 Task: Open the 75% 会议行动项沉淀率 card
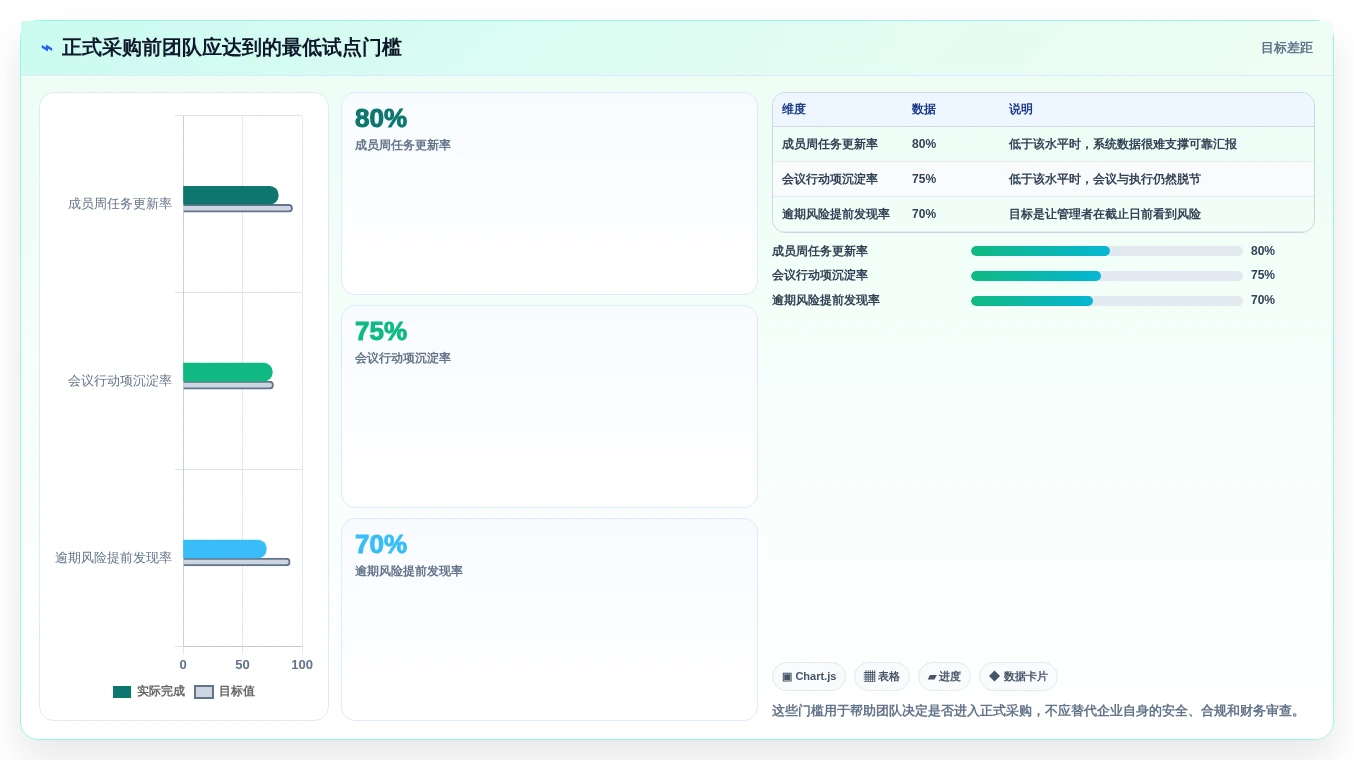[549, 407]
